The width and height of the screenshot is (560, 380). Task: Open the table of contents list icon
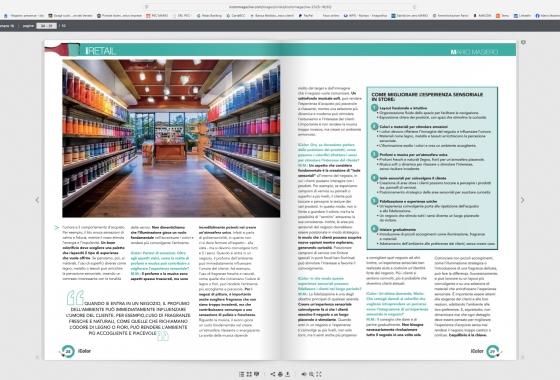(242, 374)
